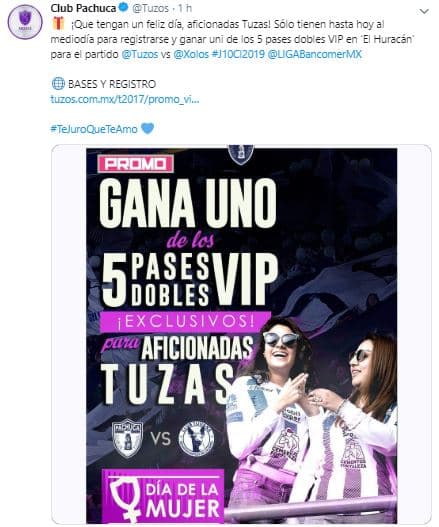
Task: Click the #J10Cl2019 hashtag
Action: [x=238, y=54]
